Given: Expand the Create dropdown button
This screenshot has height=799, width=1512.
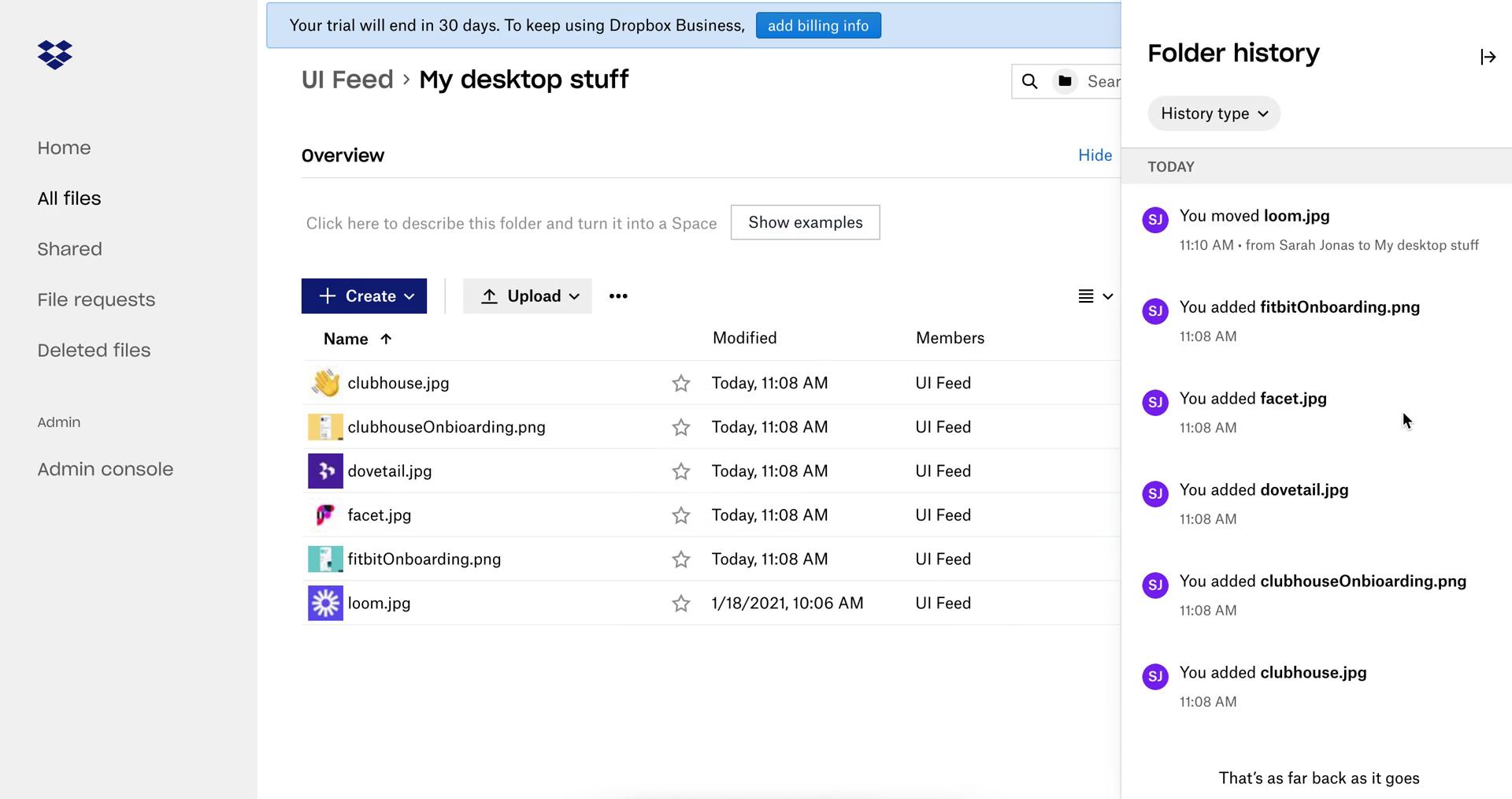Looking at the screenshot, I should click(364, 296).
